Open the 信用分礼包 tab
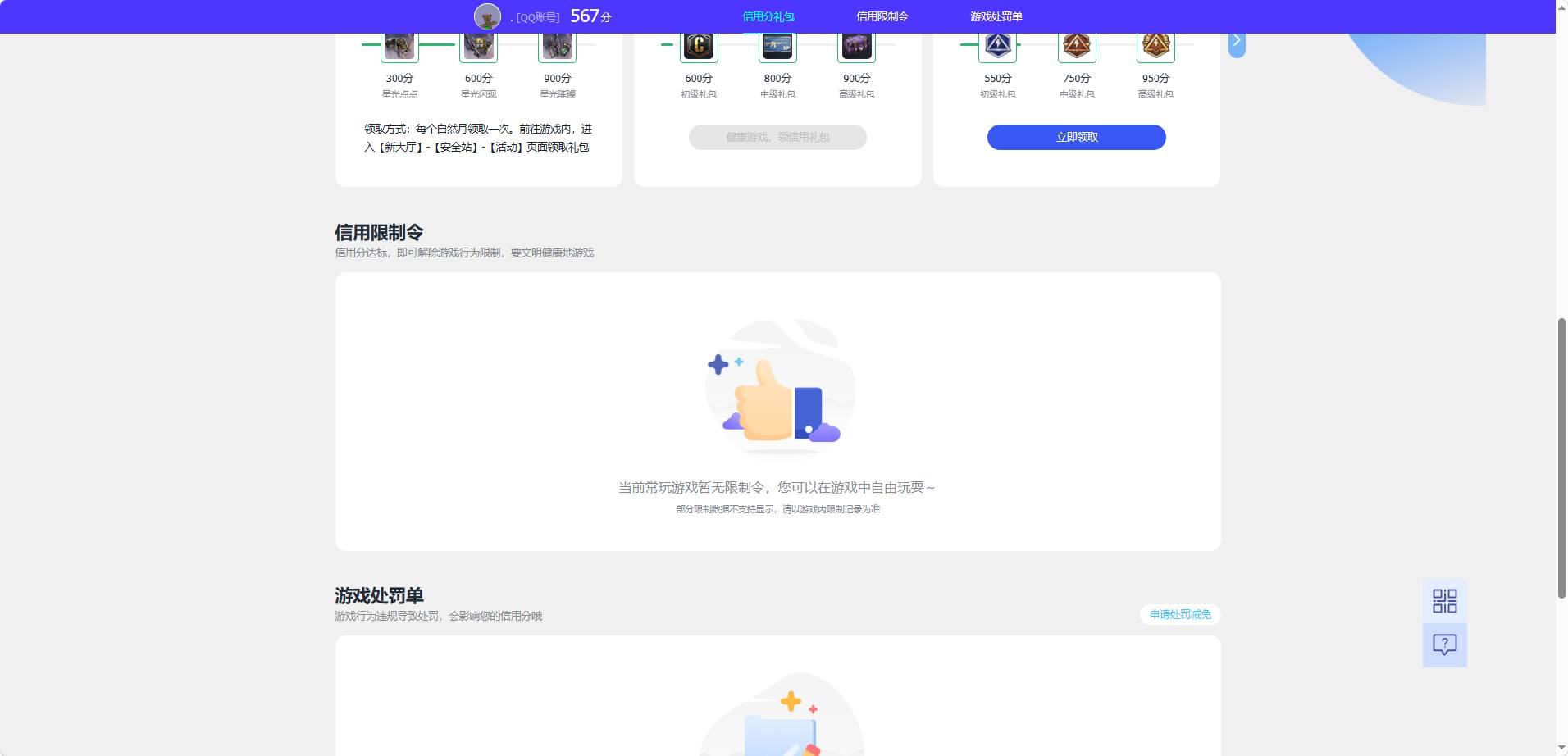Image resolution: width=1568 pixels, height=756 pixels. pos(768,16)
